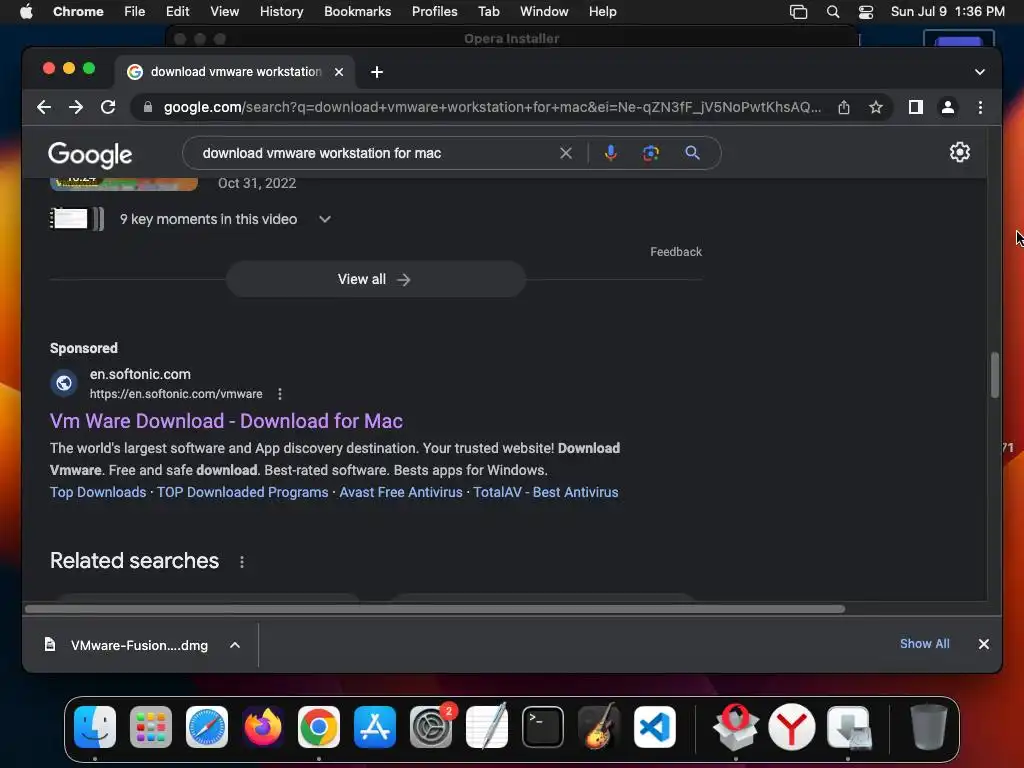
Task: Open Chrome three-dot menu
Action: 980,107
